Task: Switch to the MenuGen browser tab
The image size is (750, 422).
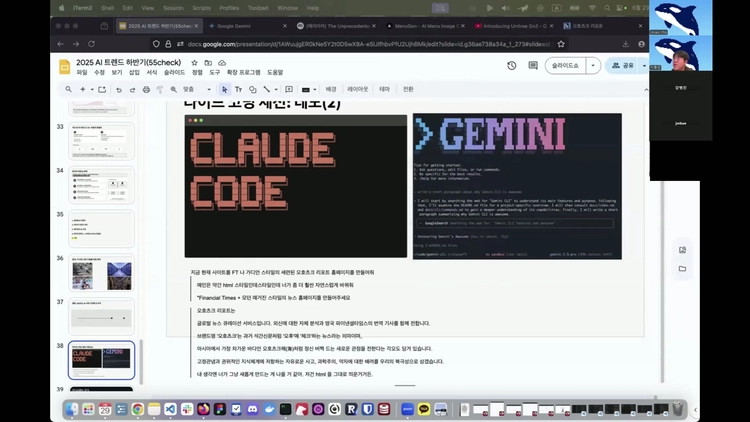Action: (426, 26)
